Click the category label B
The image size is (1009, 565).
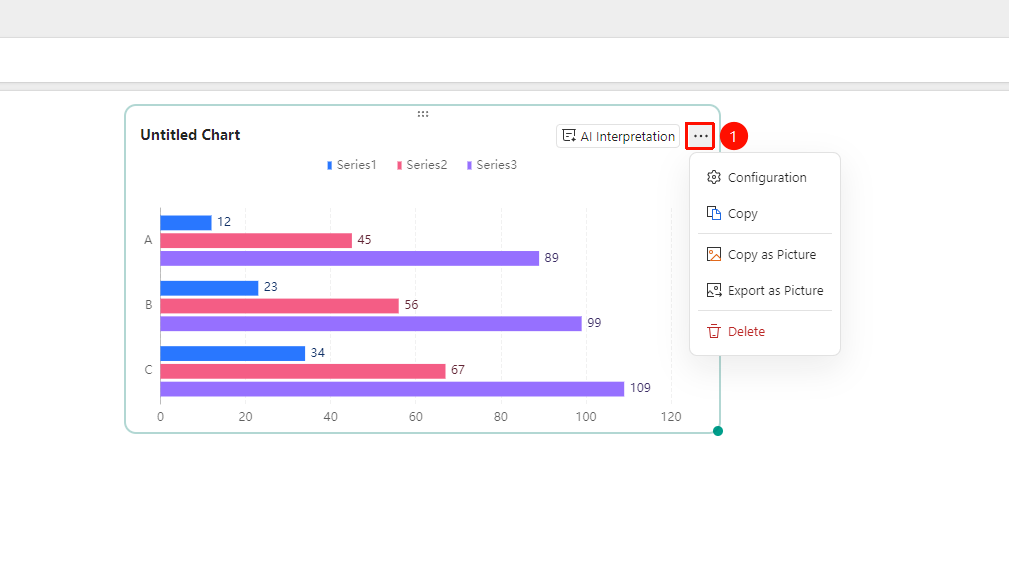coord(149,305)
